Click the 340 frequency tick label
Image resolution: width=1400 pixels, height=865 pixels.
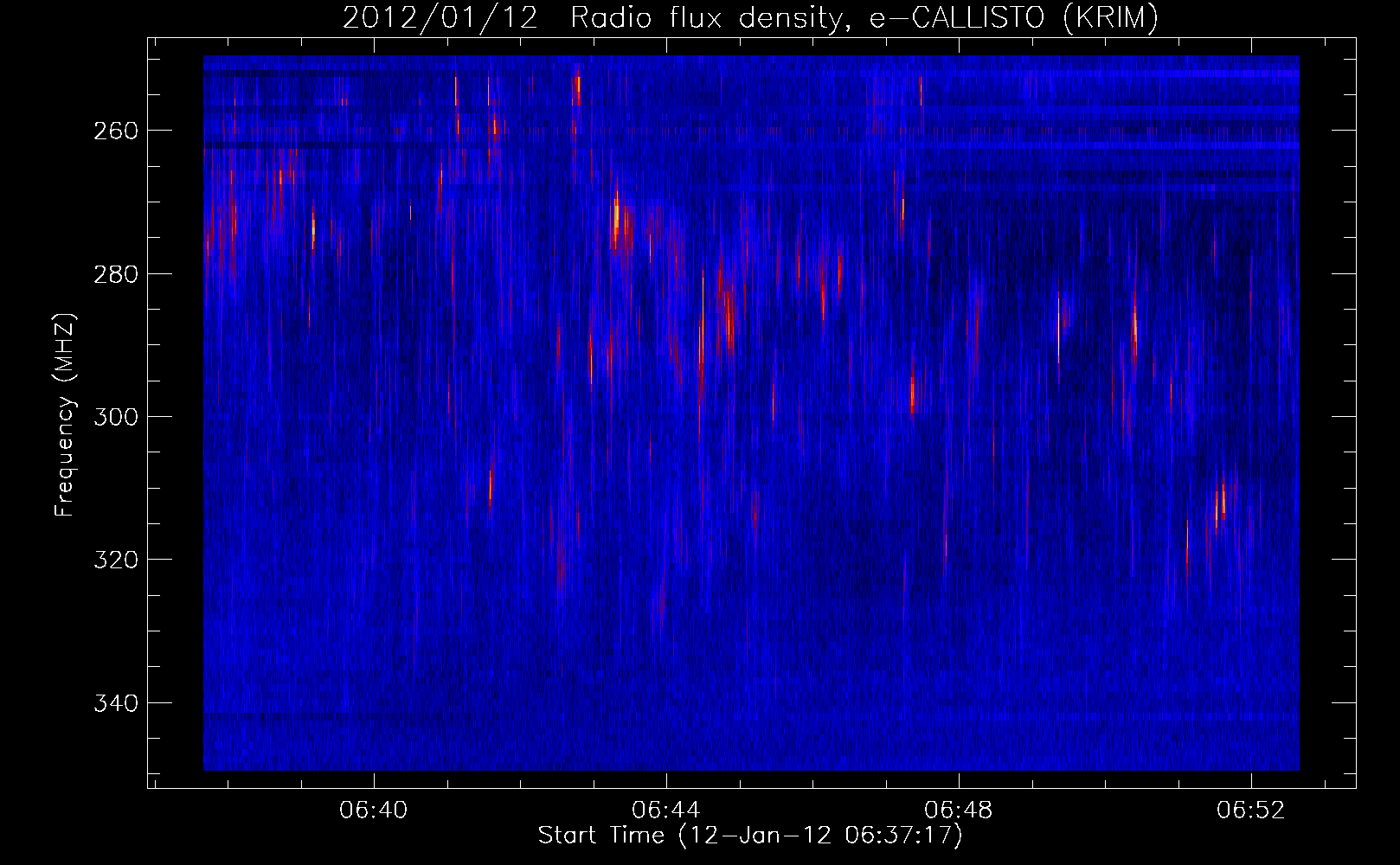pyautogui.click(x=115, y=703)
